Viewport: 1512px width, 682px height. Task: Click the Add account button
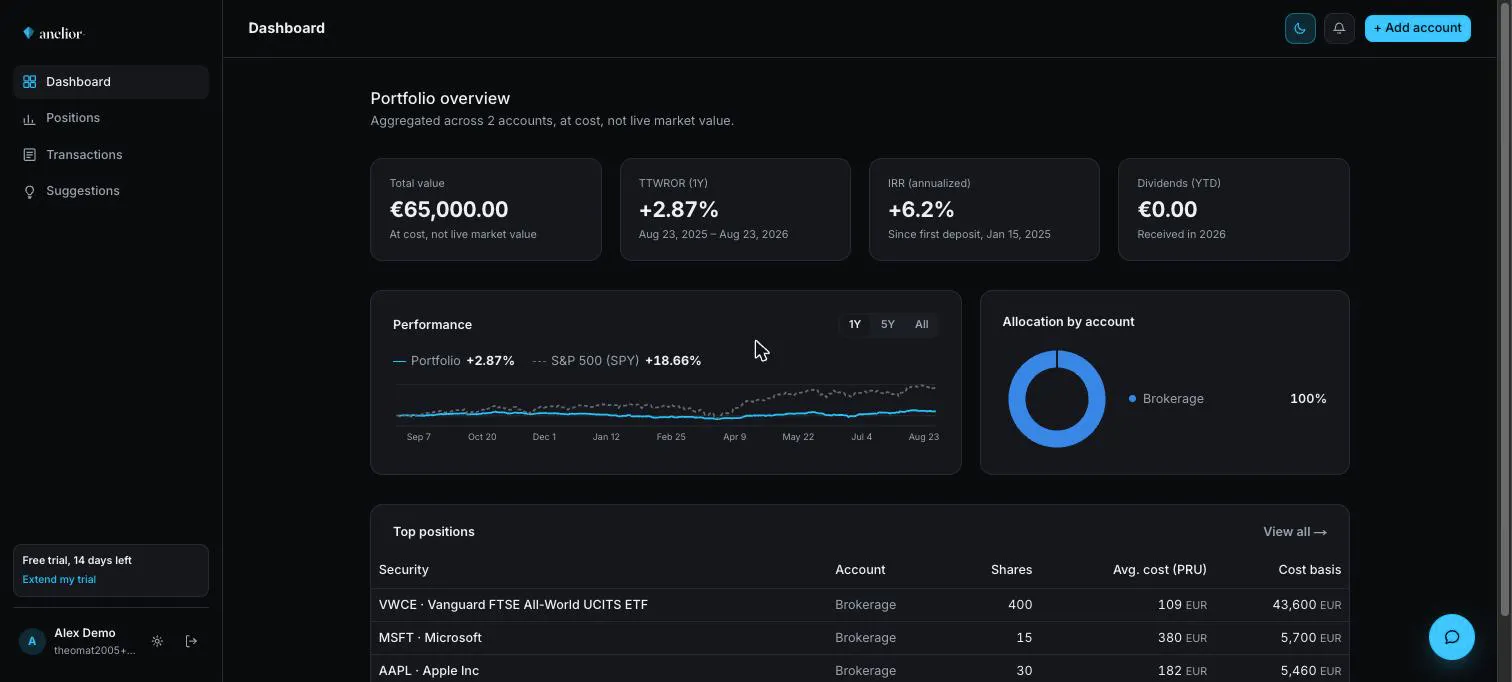coord(1418,28)
